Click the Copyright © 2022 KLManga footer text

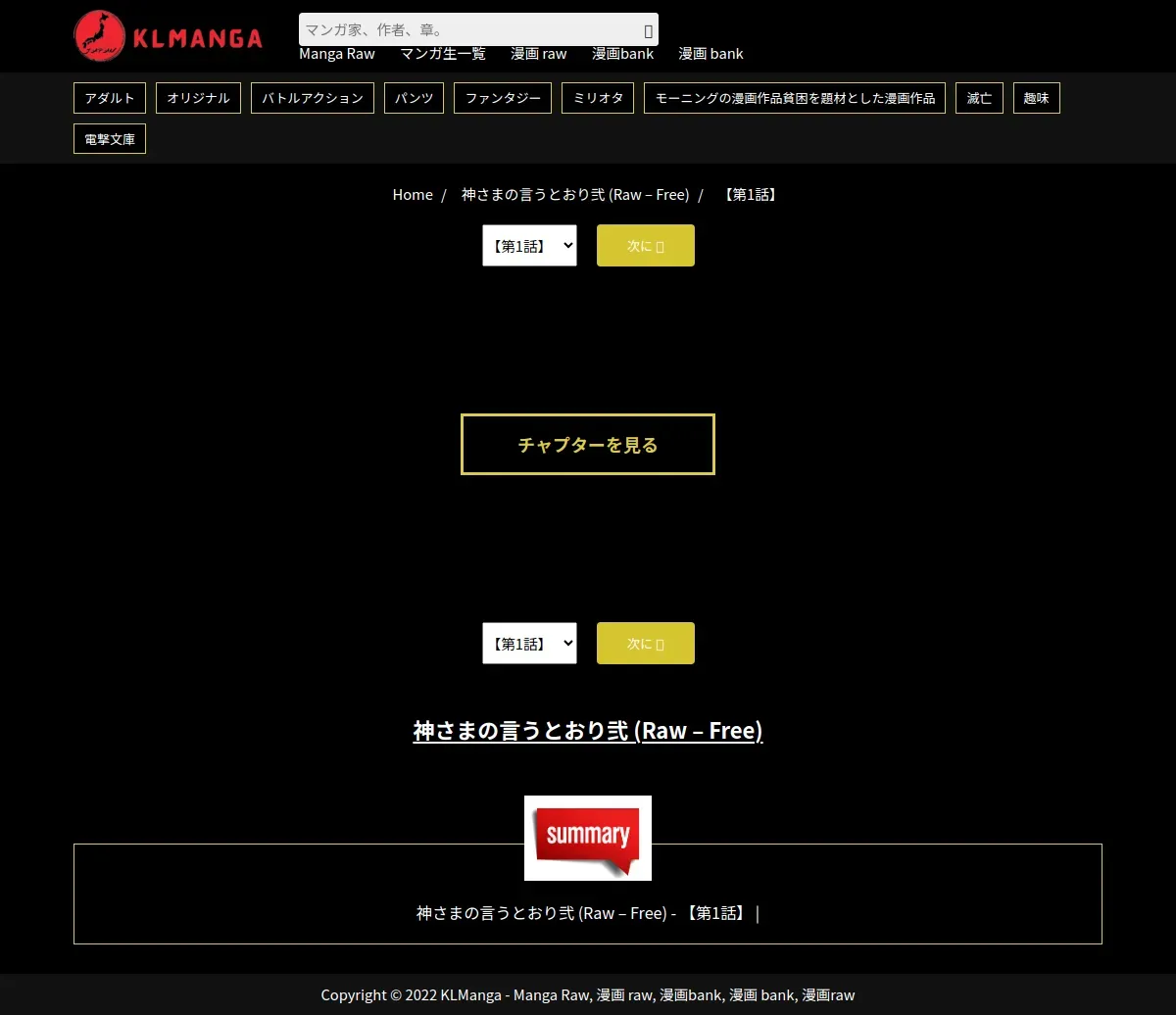(x=588, y=995)
